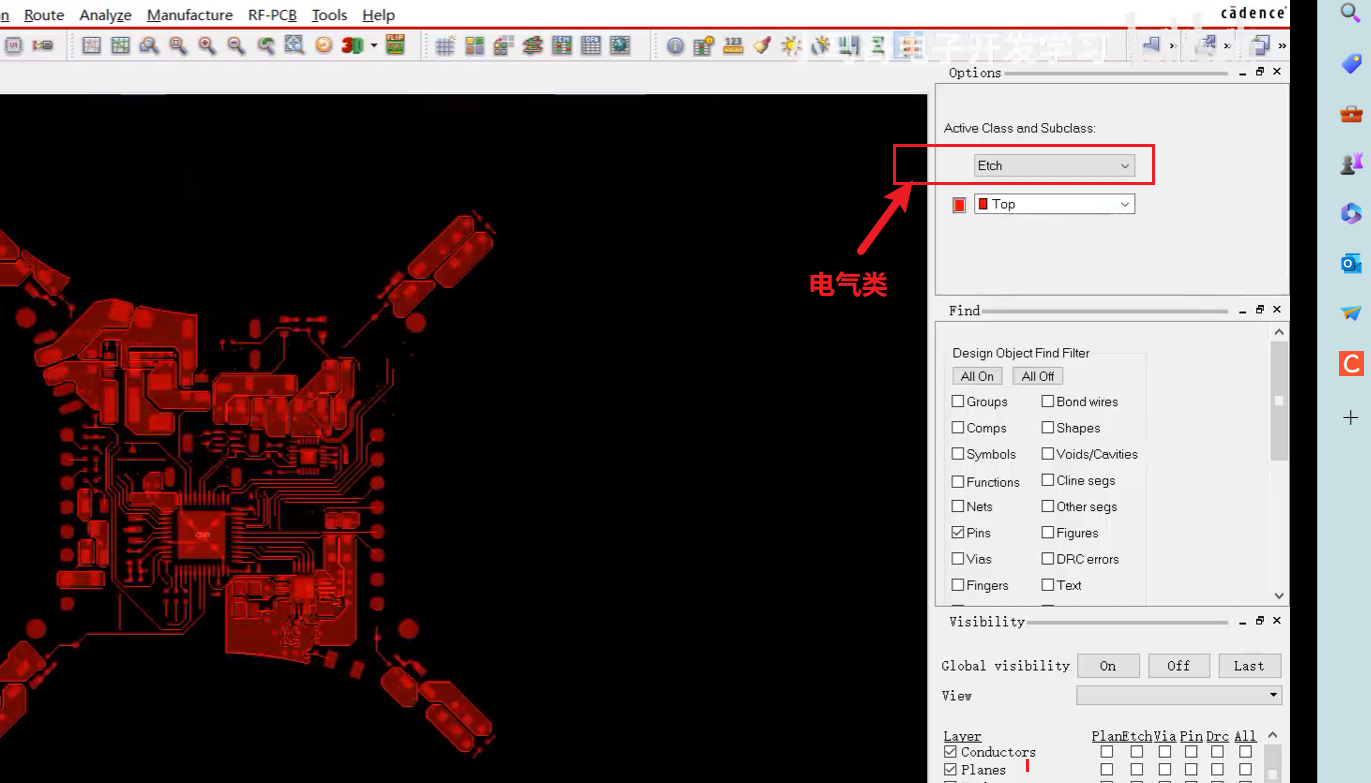Image resolution: width=1371 pixels, height=783 pixels.
Task: Click the rats all grid icon
Action: pyautogui.click(x=121, y=46)
